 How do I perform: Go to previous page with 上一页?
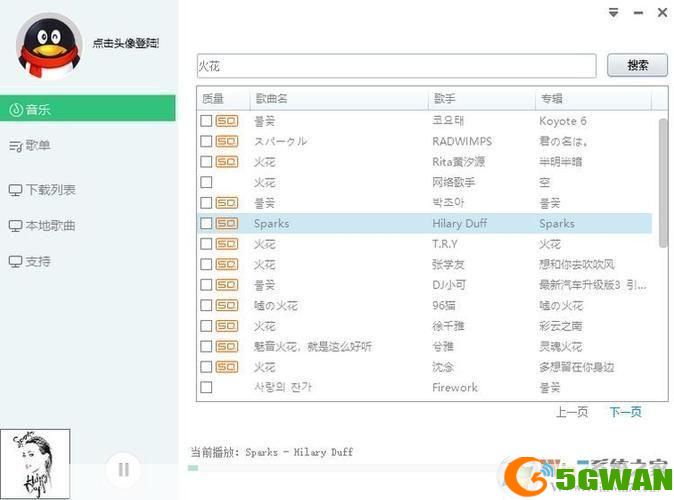(572, 412)
